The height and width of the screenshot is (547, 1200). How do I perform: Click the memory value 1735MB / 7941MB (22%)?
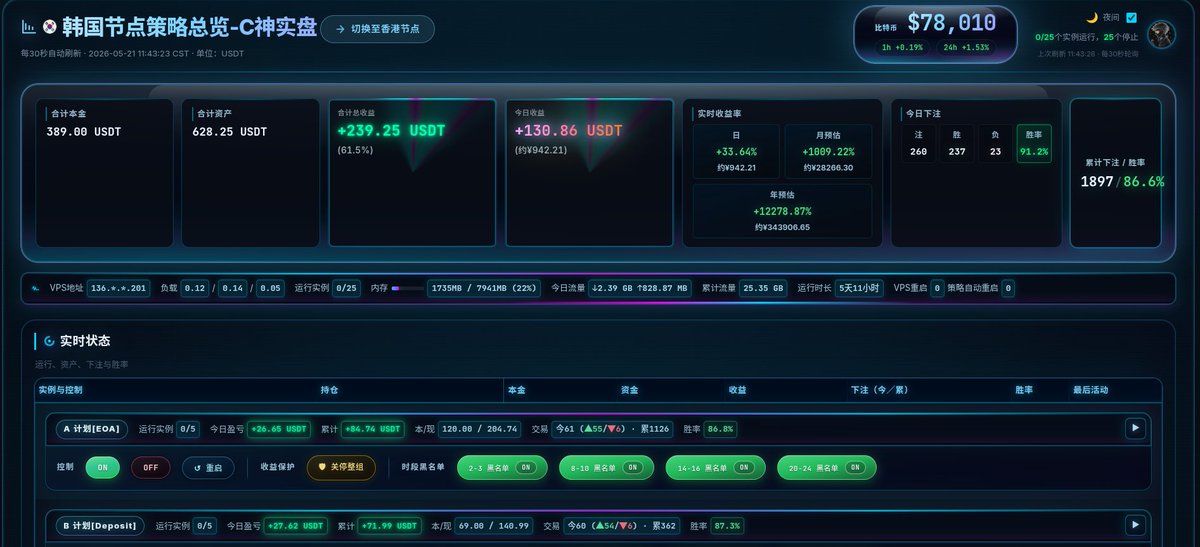point(484,288)
